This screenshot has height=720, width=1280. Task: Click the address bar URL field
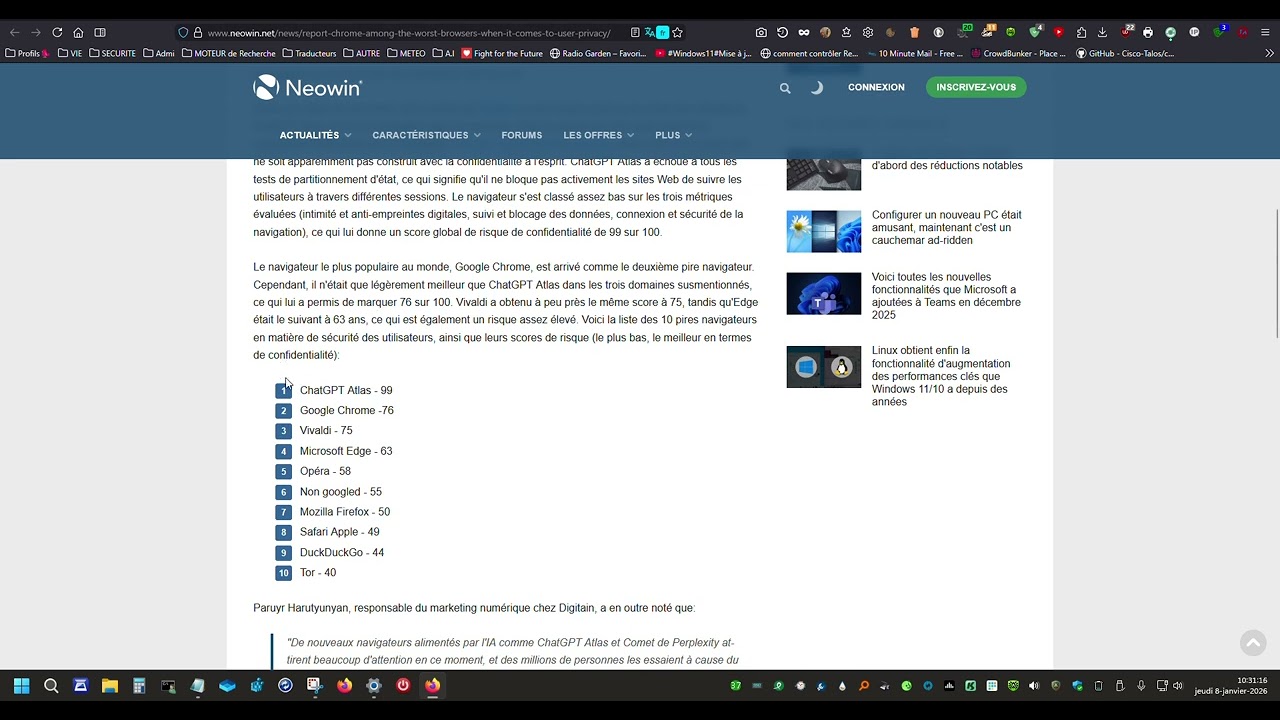click(408, 33)
